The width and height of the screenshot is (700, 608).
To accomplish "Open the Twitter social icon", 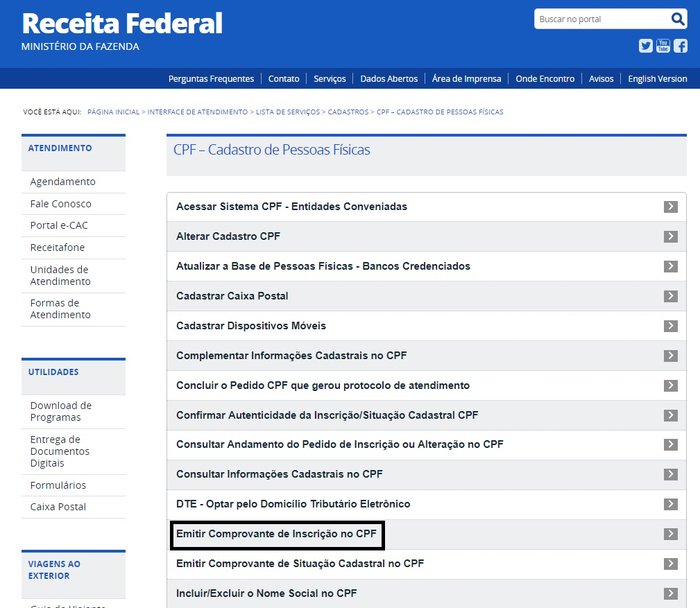I will 646,46.
